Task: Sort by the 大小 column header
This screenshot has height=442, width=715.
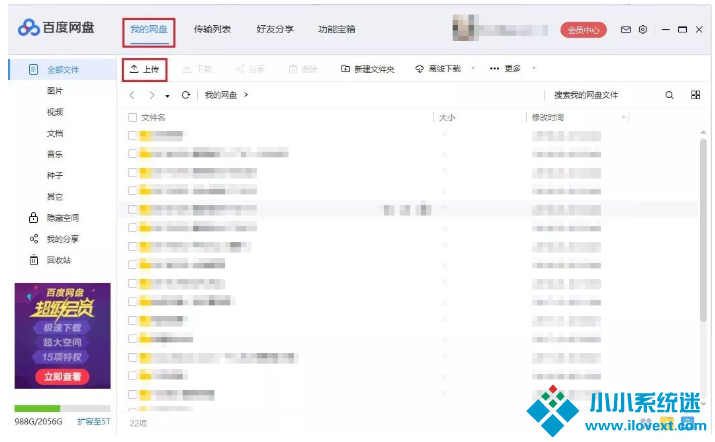Action: pyautogui.click(x=447, y=118)
